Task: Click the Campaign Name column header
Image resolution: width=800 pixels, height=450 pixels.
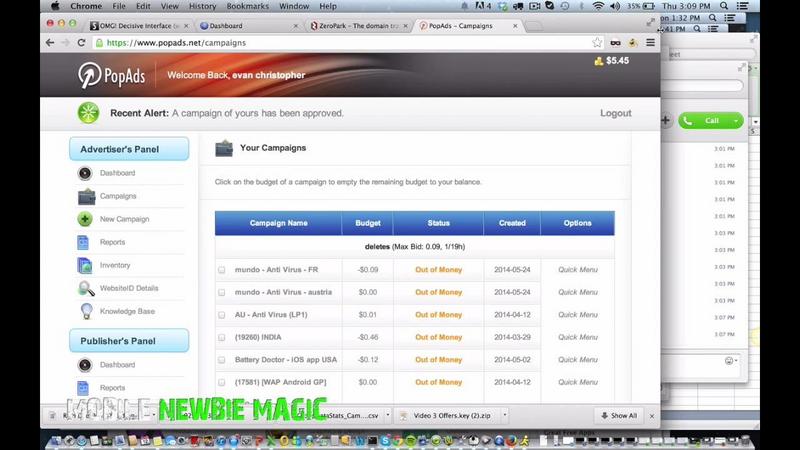Action: pos(279,223)
